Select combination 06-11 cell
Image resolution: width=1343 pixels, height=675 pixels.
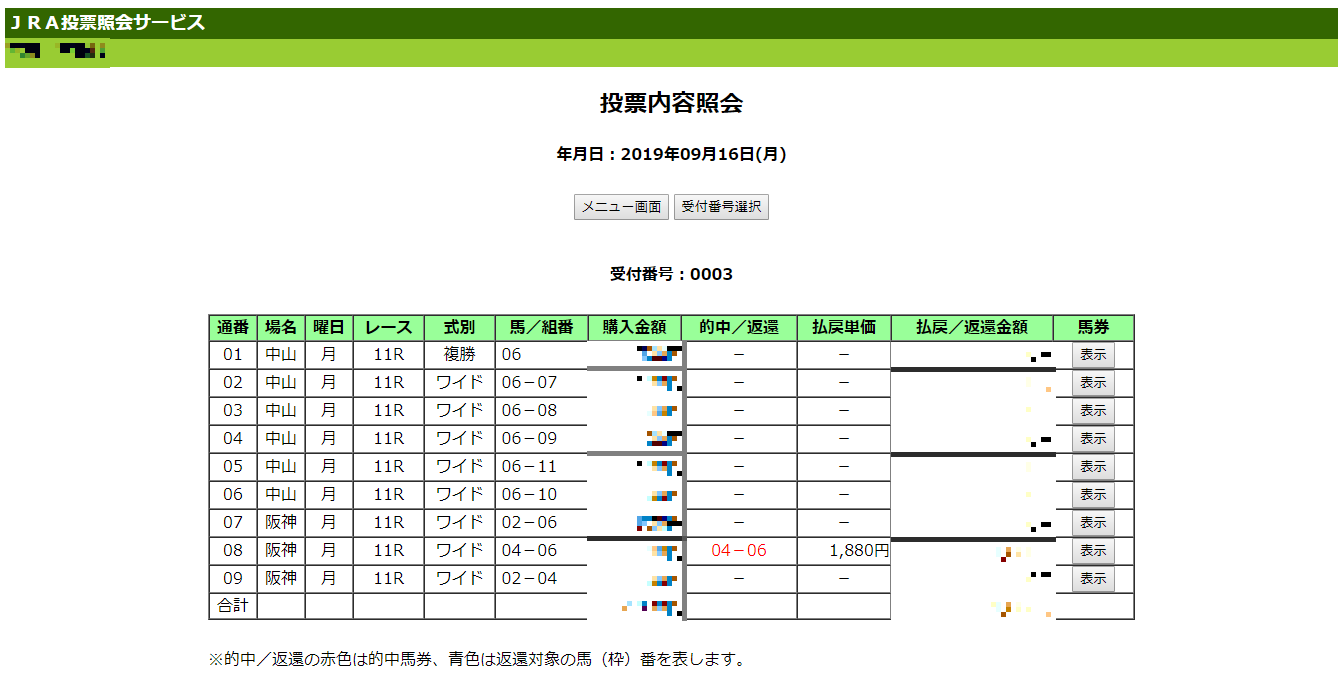click(542, 466)
